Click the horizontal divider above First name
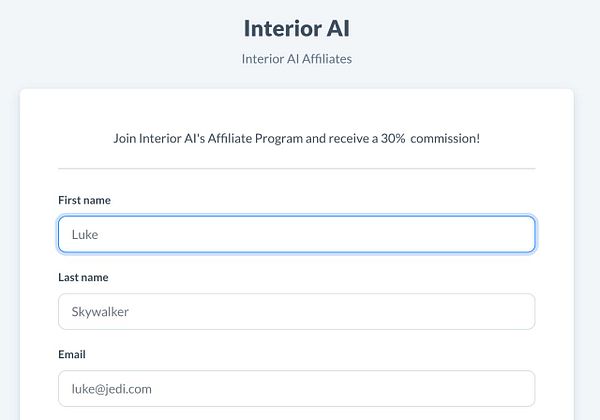Screen dimensions: 600x420 click(x=296, y=169)
